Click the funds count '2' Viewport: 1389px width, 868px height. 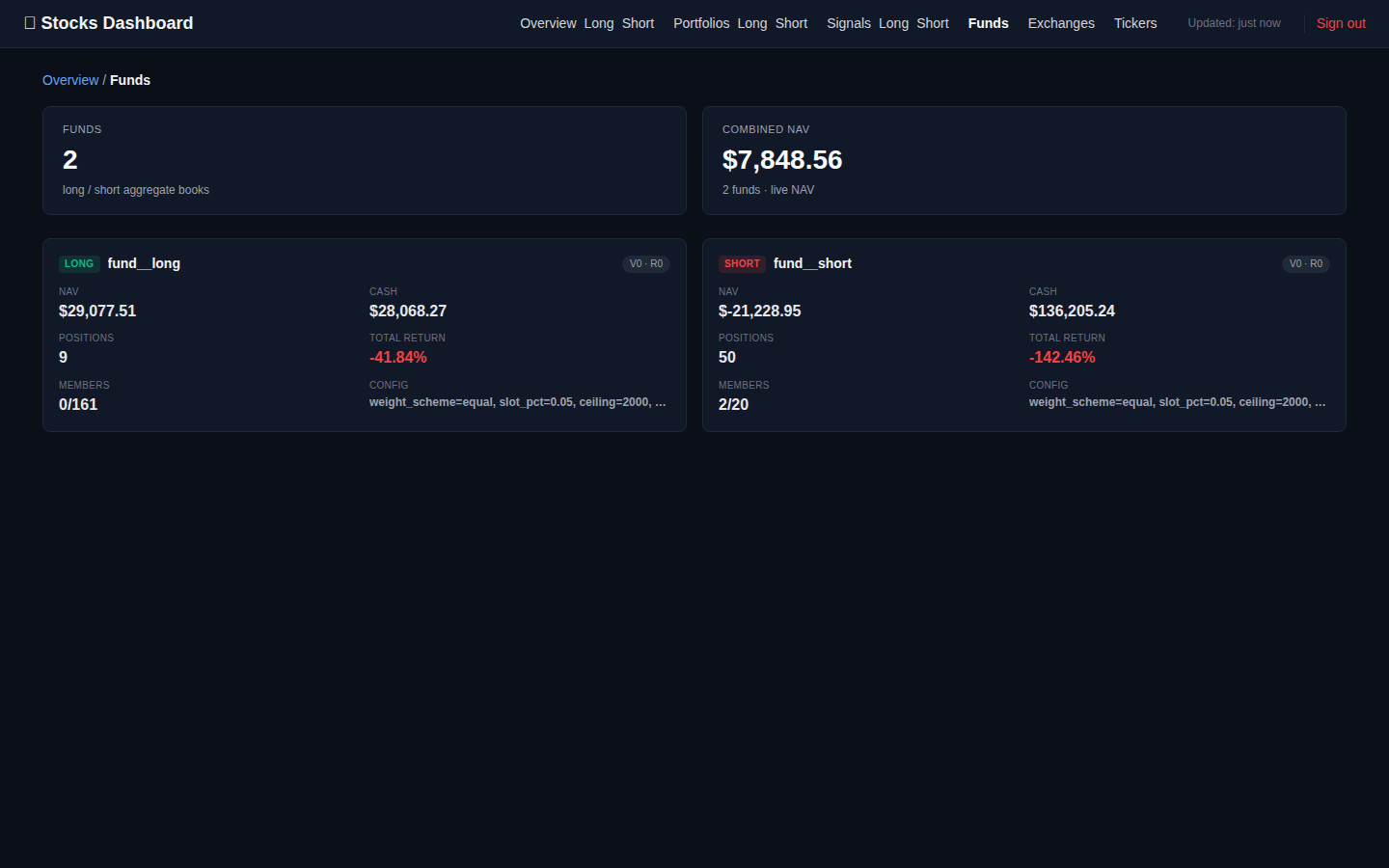69,160
